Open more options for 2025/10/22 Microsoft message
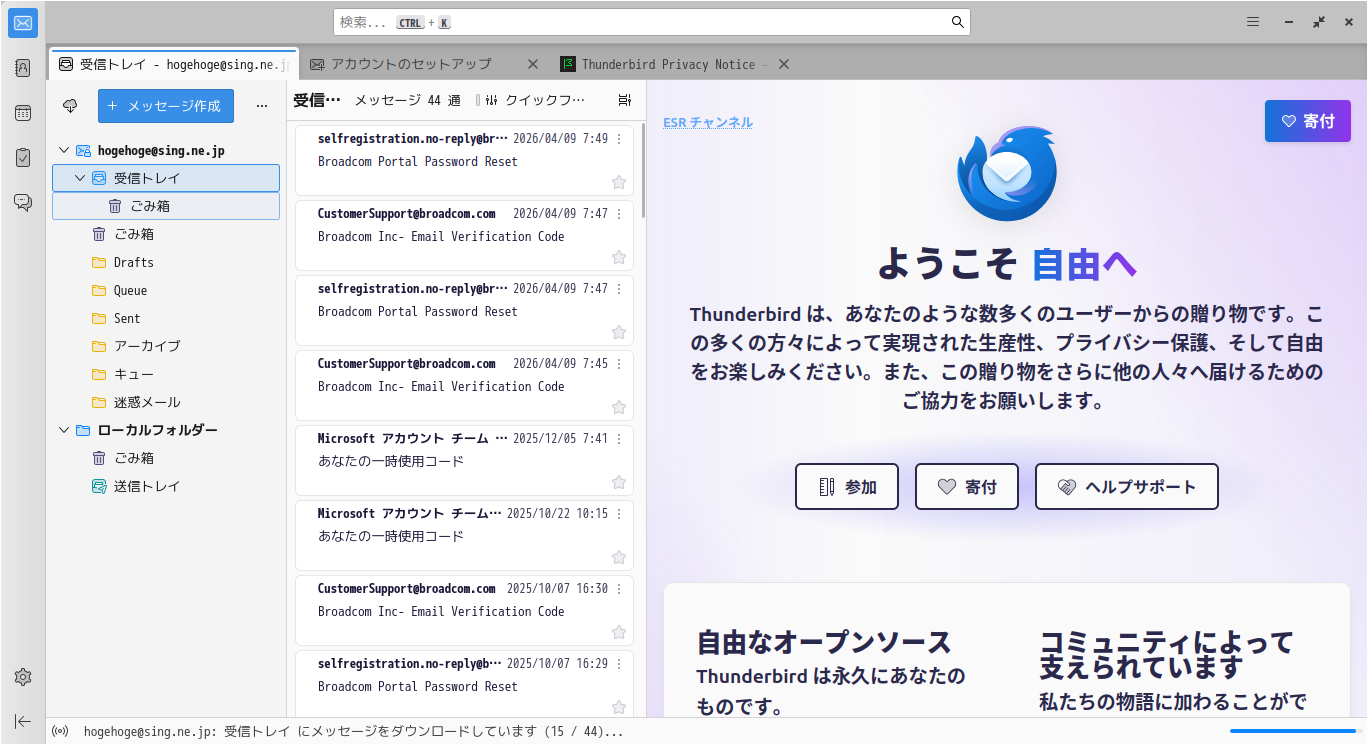Screen dimensions: 1368x745 619,514
